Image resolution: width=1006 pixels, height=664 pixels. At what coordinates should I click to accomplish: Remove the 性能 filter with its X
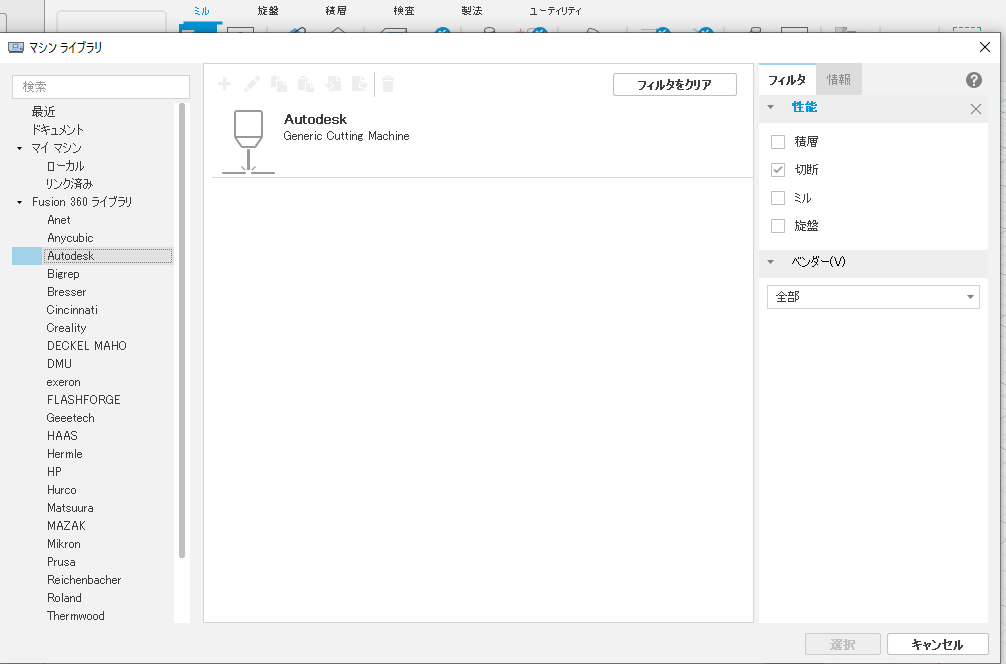pyautogui.click(x=976, y=109)
